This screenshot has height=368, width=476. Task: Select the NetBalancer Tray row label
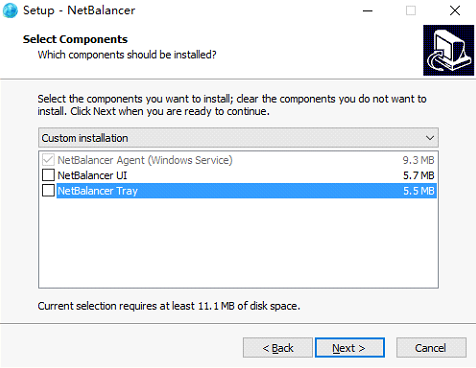point(98,191)
